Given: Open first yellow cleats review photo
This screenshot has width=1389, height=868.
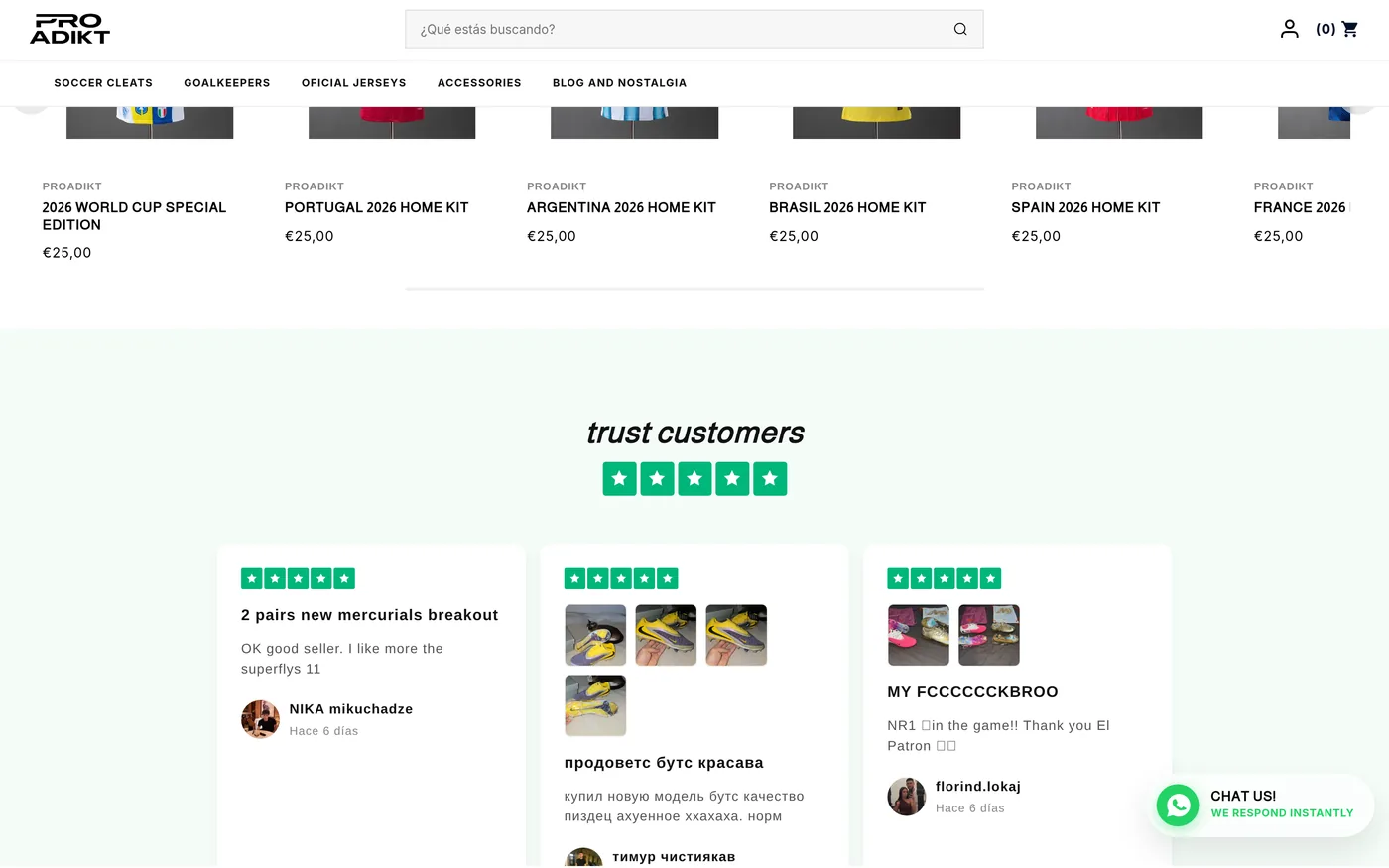Looking at the screenshot, I should tap(595, 635).
